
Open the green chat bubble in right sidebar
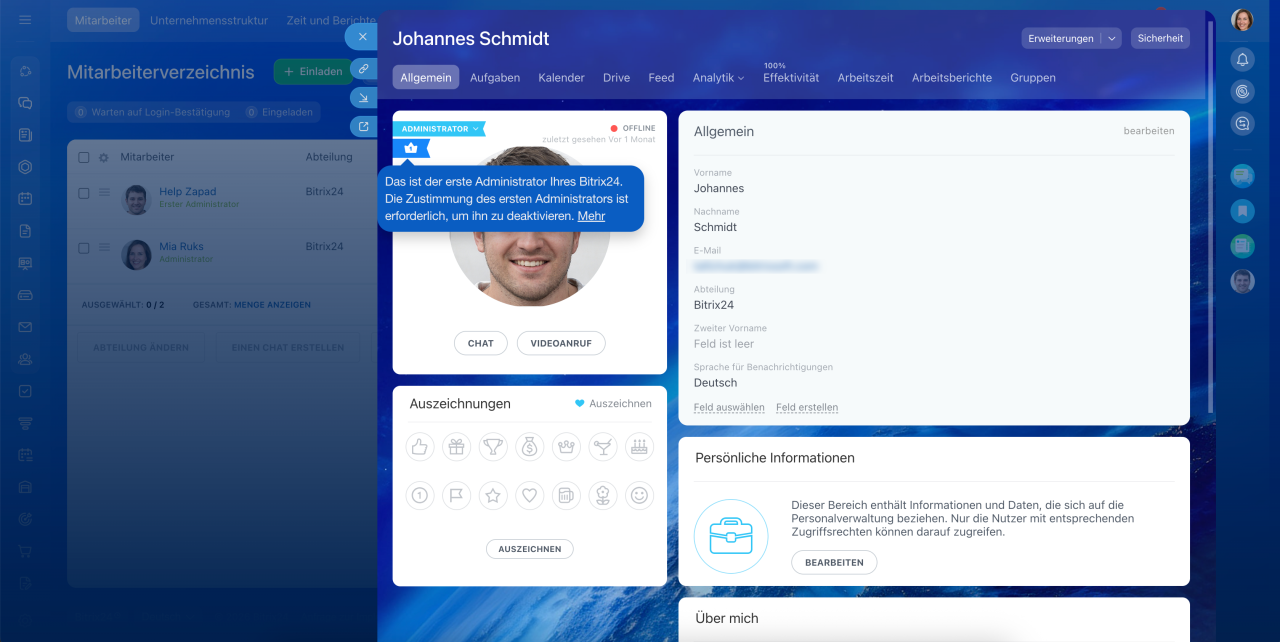(x=1242, y=176)
